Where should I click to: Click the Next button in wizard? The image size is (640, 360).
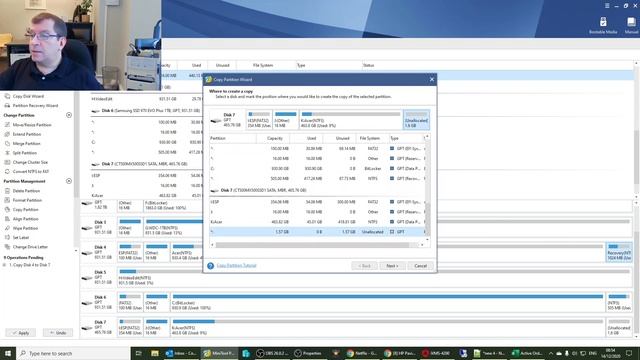(x=392, y=266)
